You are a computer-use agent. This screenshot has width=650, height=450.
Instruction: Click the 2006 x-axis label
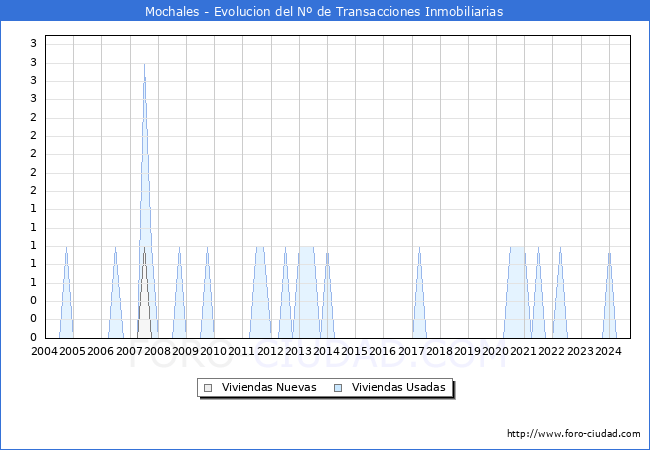100,351
